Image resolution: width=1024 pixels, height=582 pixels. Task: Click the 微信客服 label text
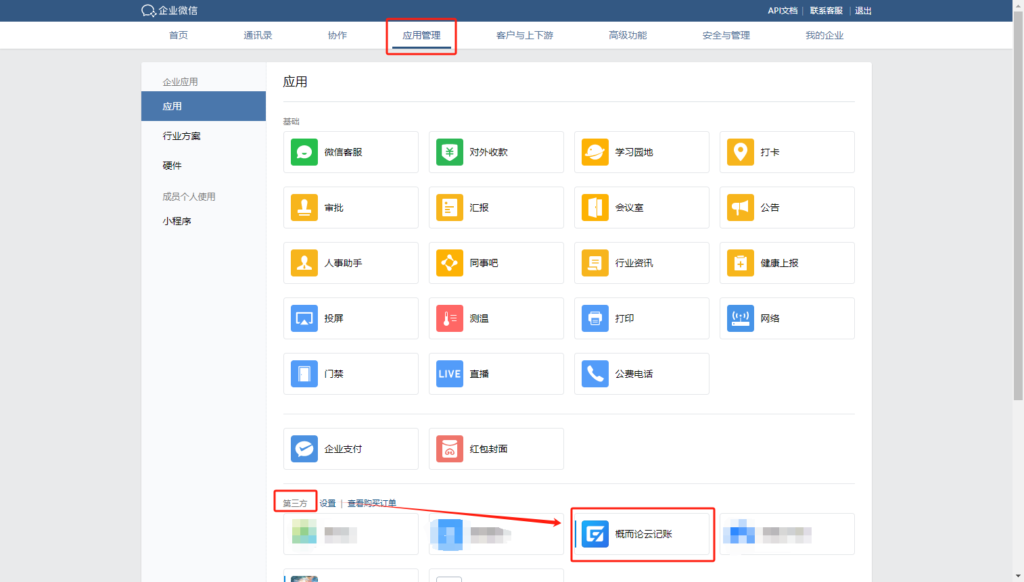coord(343,152)
